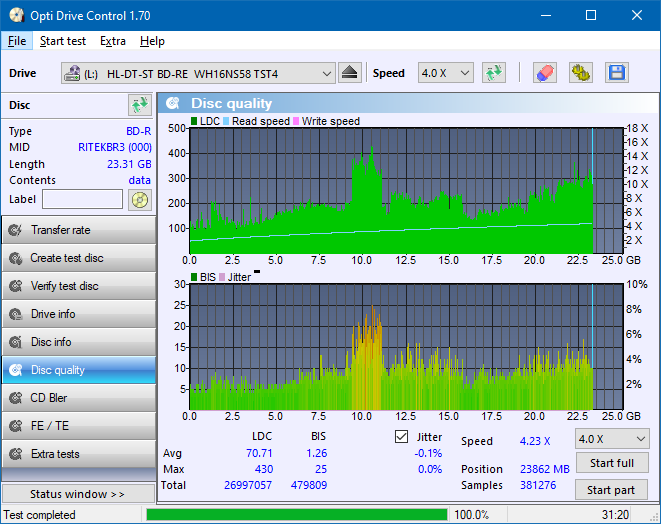Click the eject drive icon
Screen dimensions: 661x524
[x=349, y=73]
